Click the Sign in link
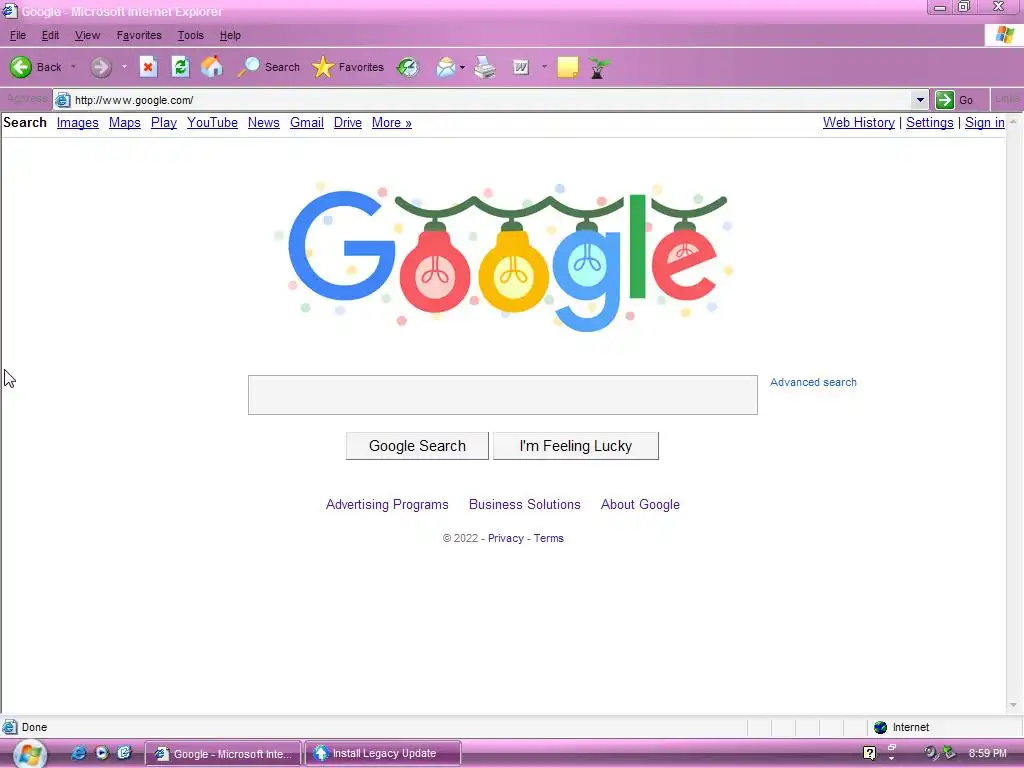Image resolution: width=1024 pixels, height=768 pixels. [985, 123]
